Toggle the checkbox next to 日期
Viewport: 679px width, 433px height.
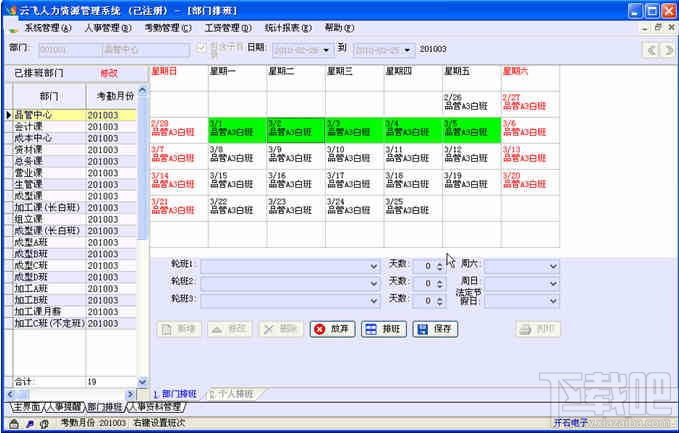[201, 48]
